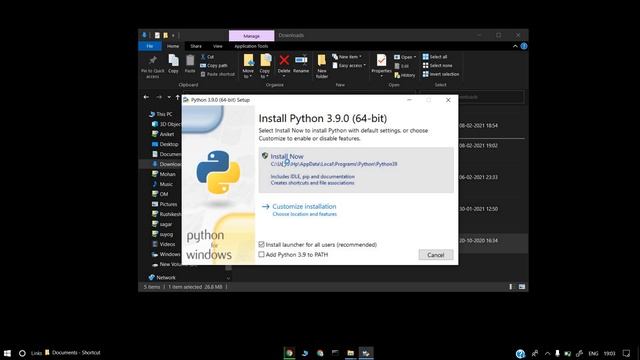Click the Back arrow in Explorer
Image resolution: width=640 pixels, height=360 pixels.
tap(146, 97)
